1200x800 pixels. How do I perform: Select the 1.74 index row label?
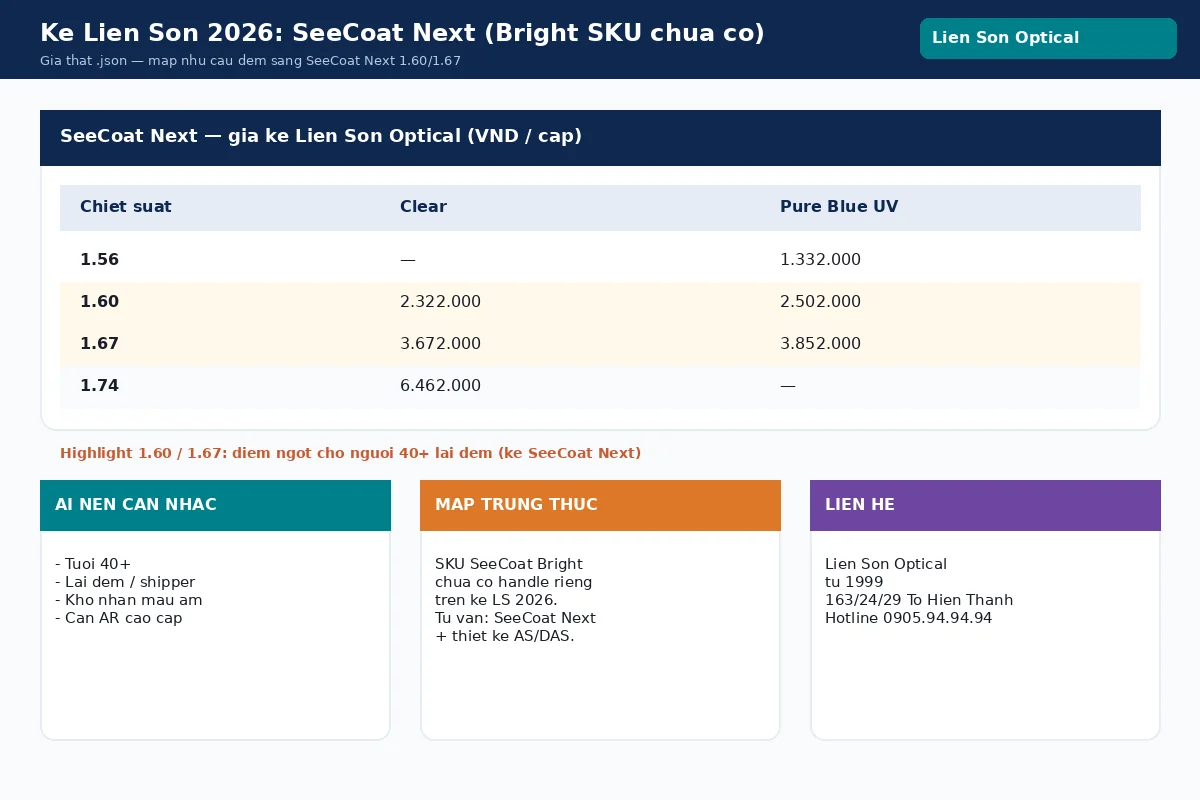point(99,386)
